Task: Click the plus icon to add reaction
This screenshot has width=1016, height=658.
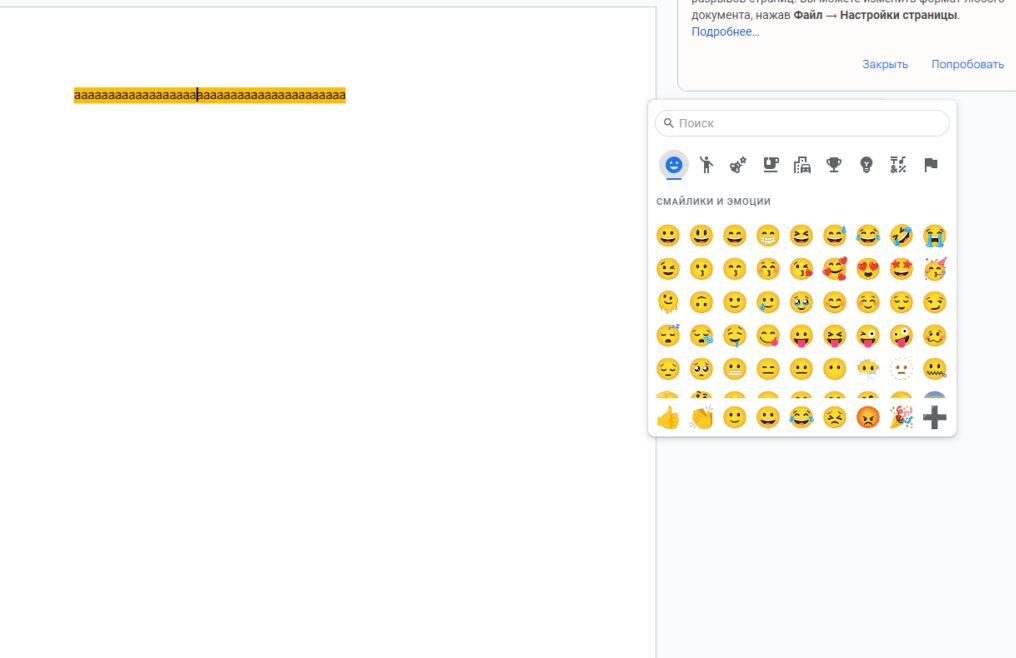Action: tap(934, 418)
